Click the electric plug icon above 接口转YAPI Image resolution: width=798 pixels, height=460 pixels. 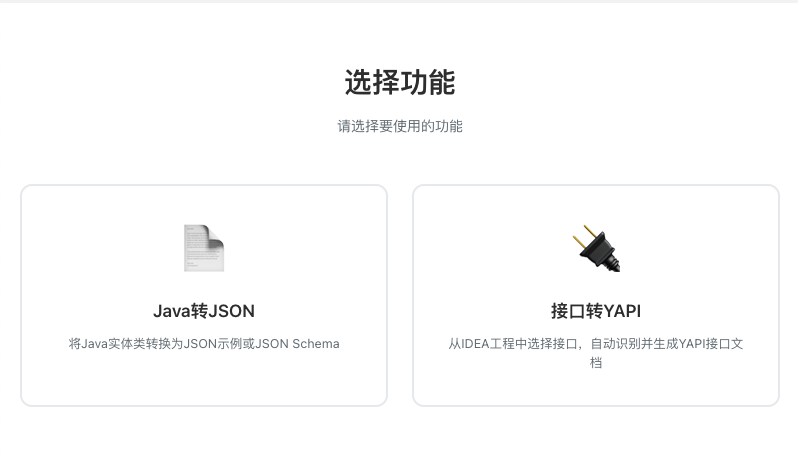tap(596, 248)
